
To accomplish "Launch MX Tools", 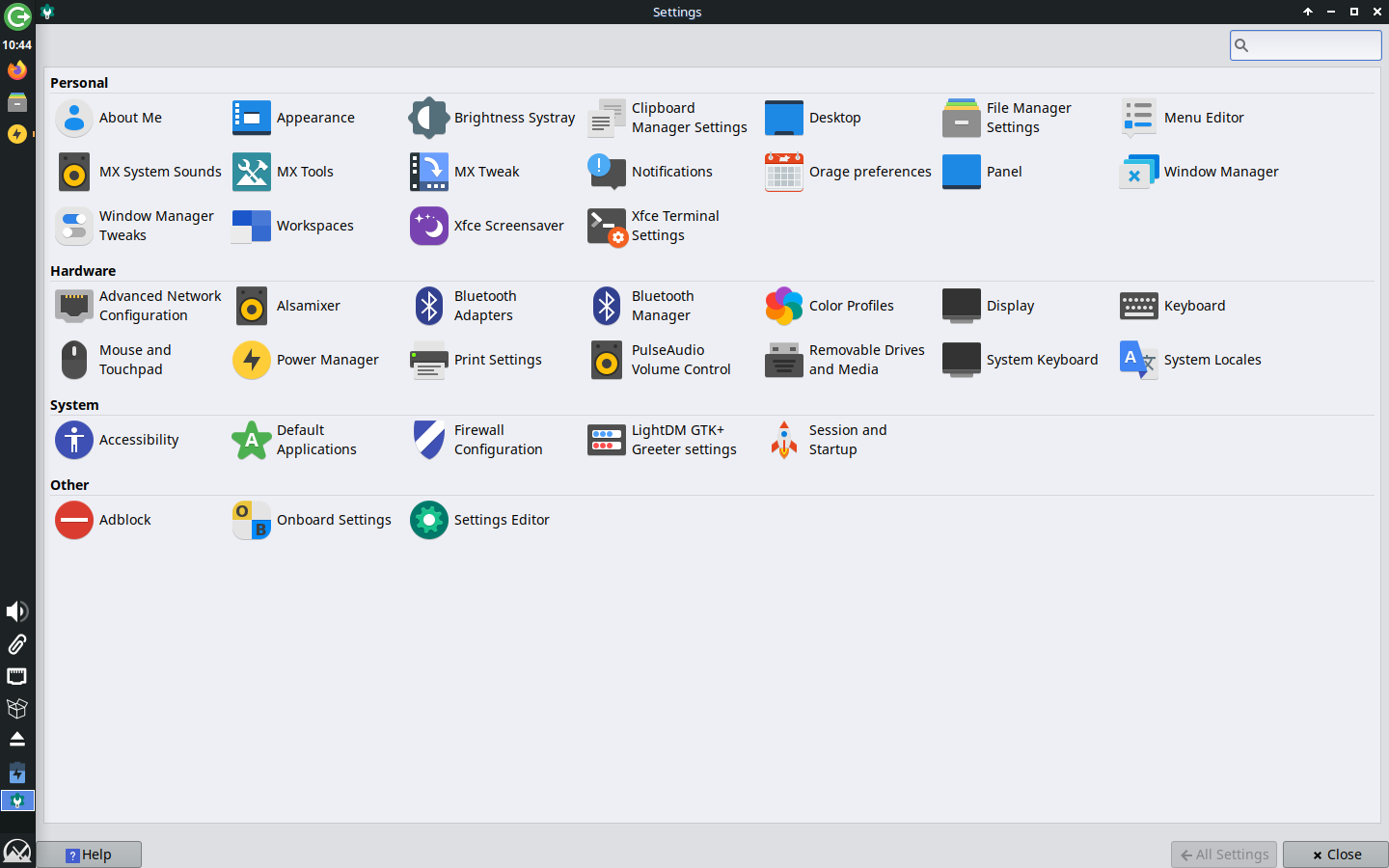I will (284, 172).
